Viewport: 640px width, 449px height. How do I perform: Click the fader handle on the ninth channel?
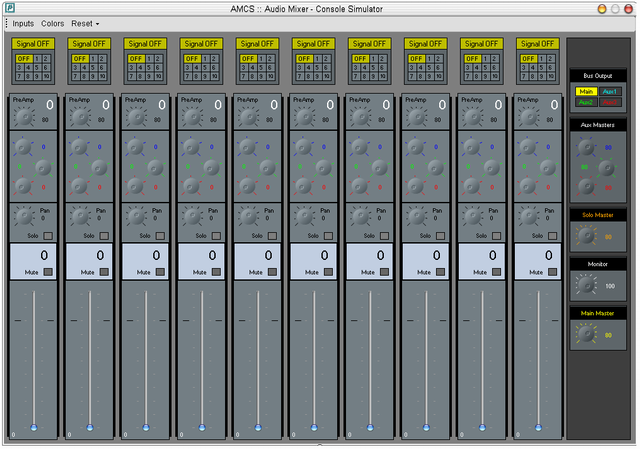[x=482, y=427]
